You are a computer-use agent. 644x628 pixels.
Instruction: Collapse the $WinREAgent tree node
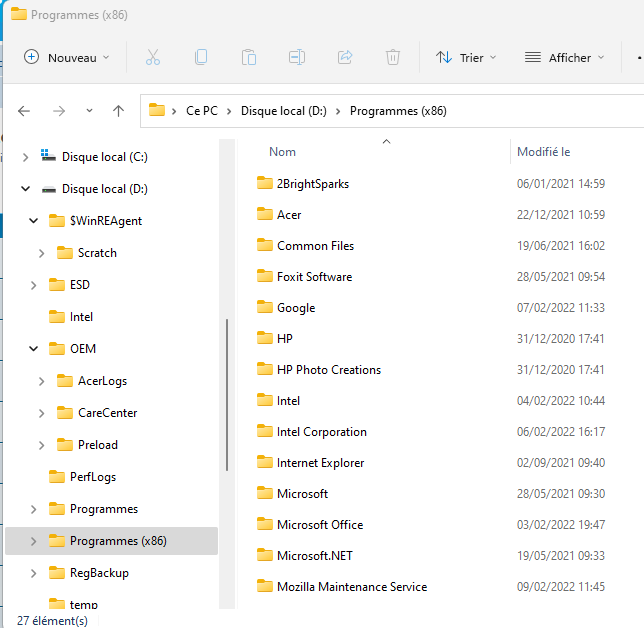click(34, 221)
